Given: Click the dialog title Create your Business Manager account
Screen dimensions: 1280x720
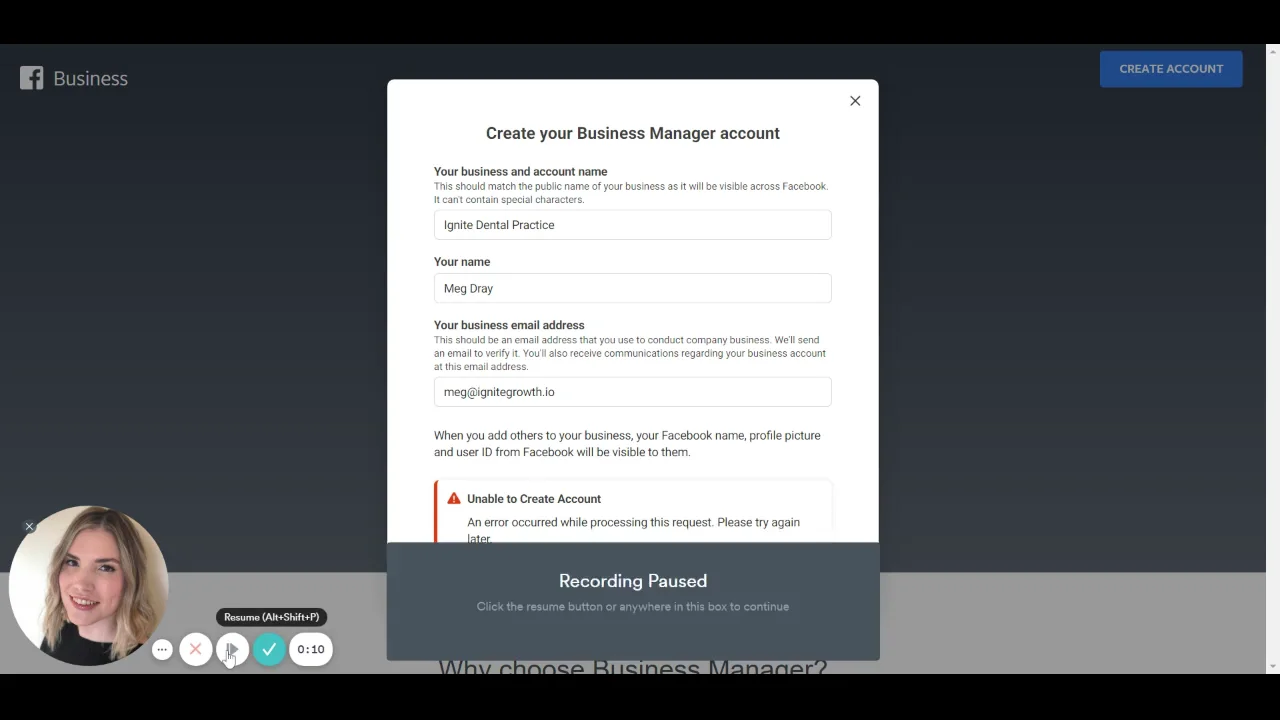Looking at the screenshot, I should pos(633,133).
